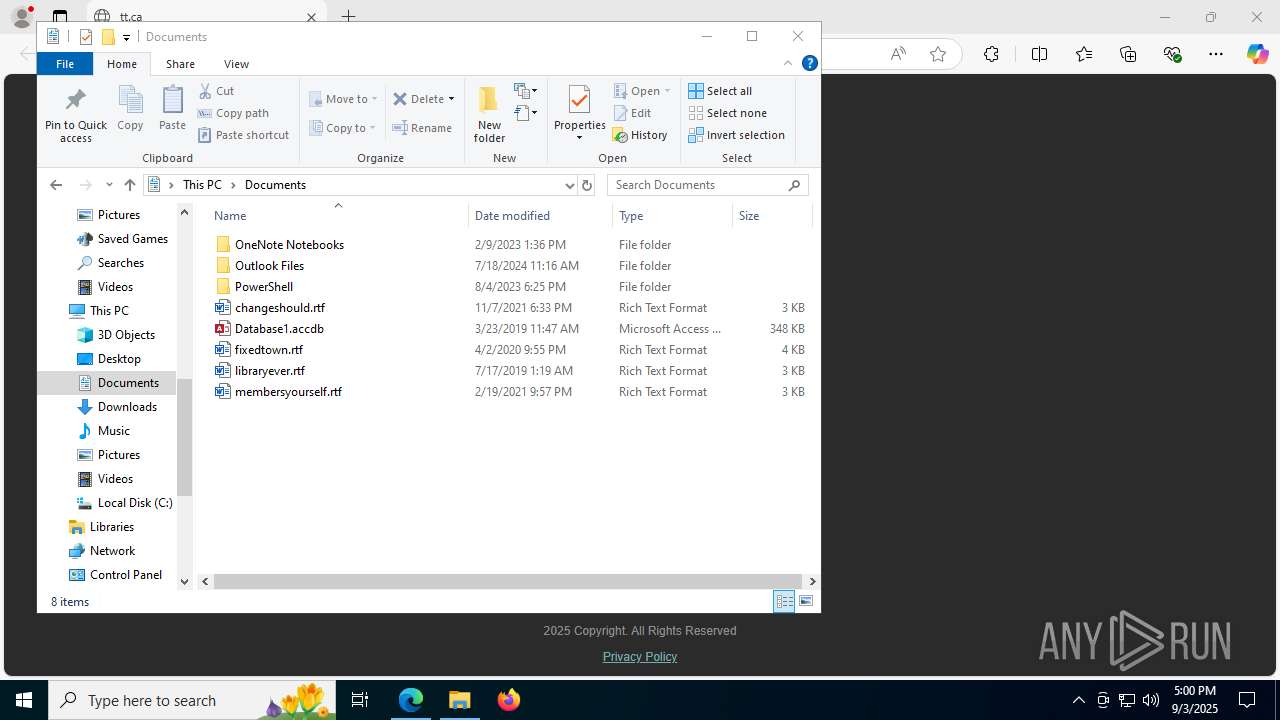Open Local Disk (C:) in navigation pane
Viewport: 1280px width, 720px height.
click(135, 503)
